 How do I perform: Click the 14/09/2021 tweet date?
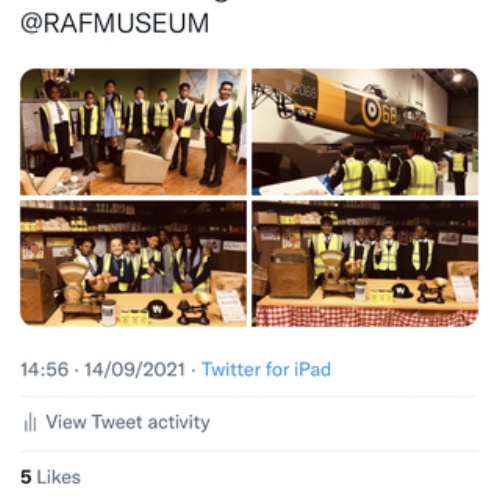click(135, 369)
